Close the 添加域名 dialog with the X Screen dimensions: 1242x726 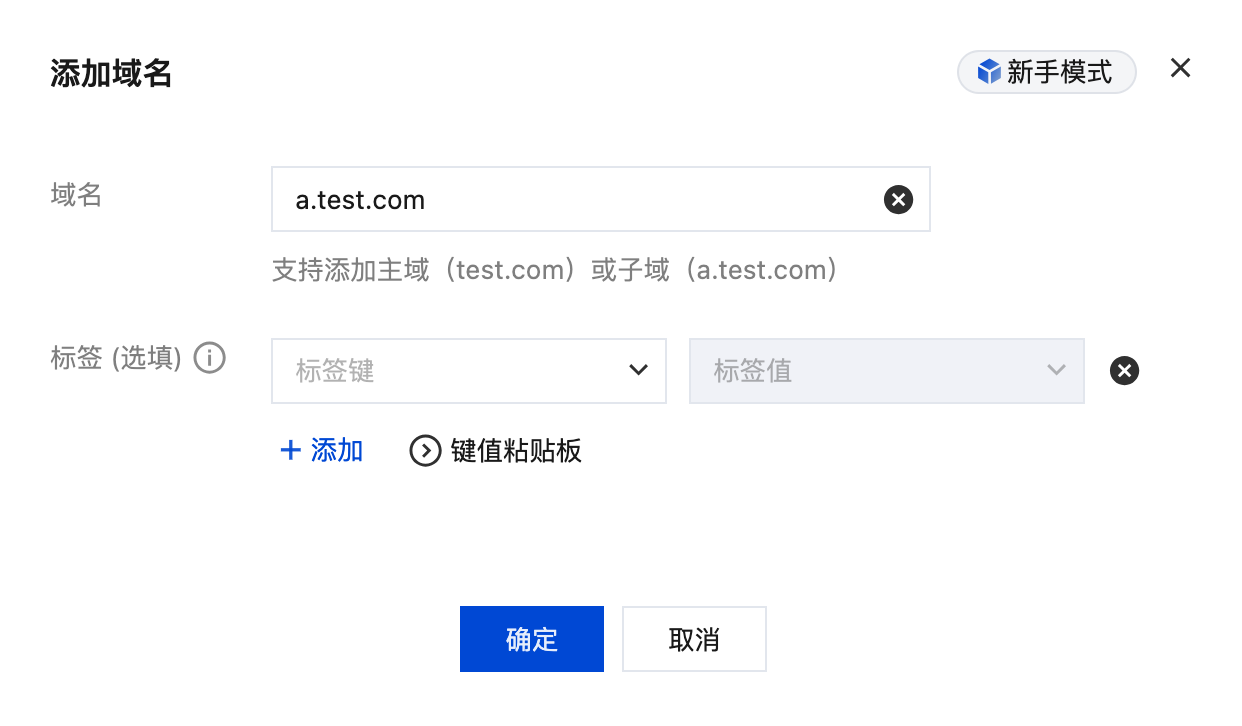tap(1180, 68)
